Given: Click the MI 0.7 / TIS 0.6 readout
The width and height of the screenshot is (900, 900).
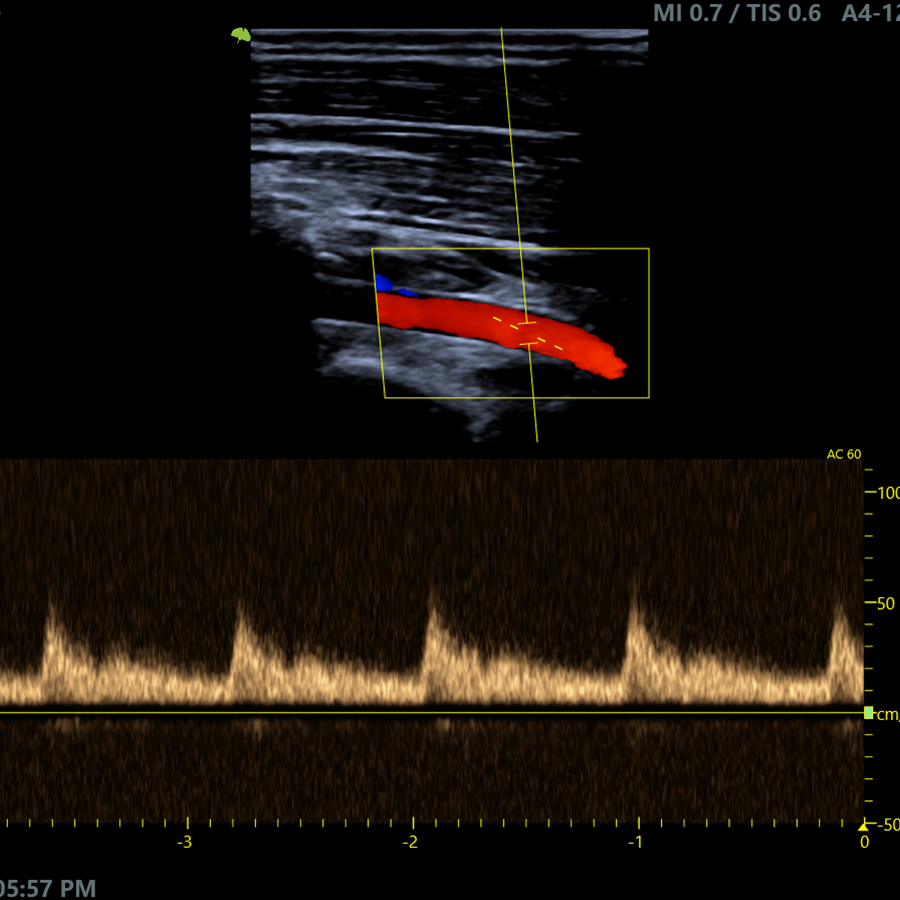Looking at the screenshot, I should [x=737, y=13].
